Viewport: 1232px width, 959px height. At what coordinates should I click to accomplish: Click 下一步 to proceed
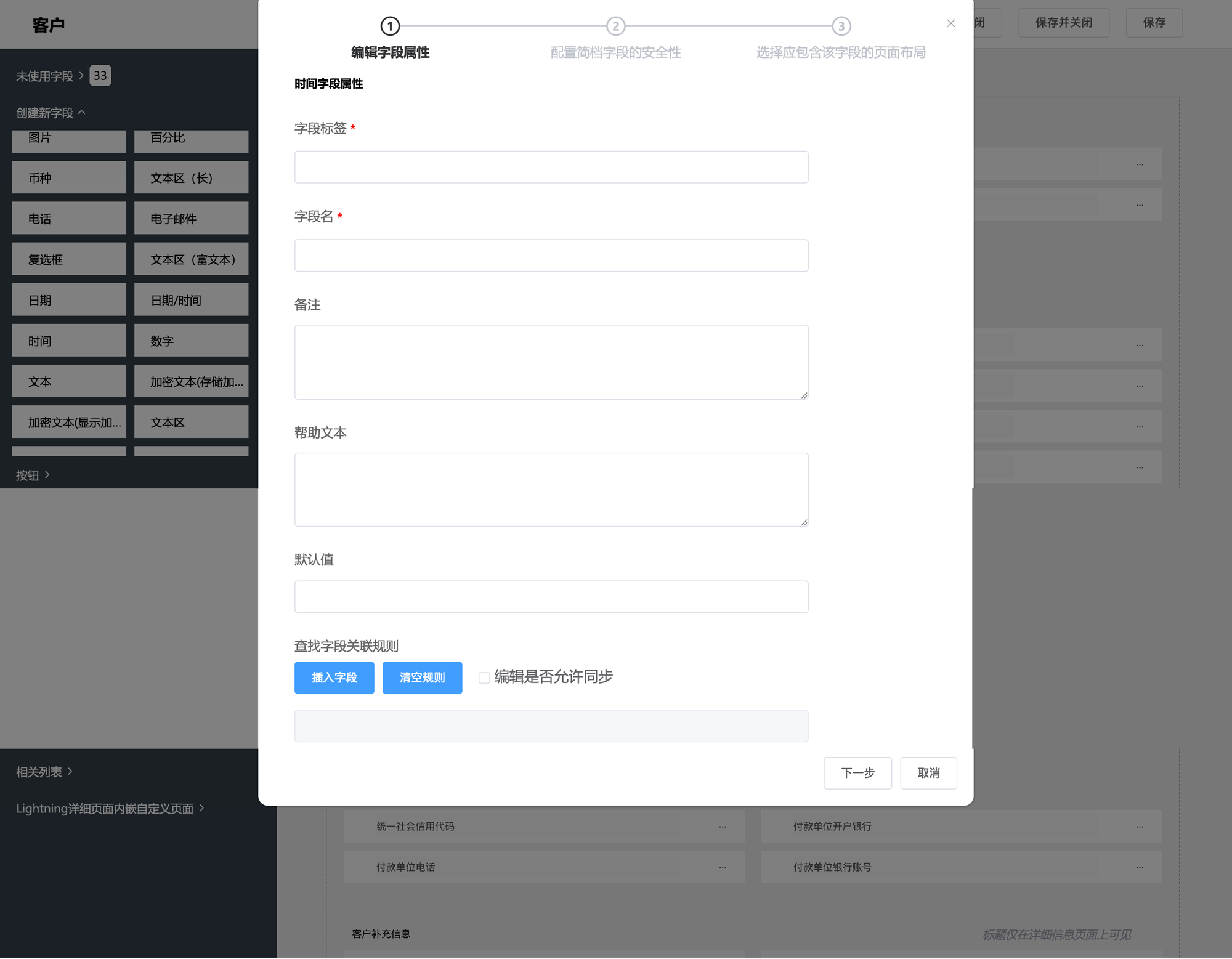coord(857,773)
